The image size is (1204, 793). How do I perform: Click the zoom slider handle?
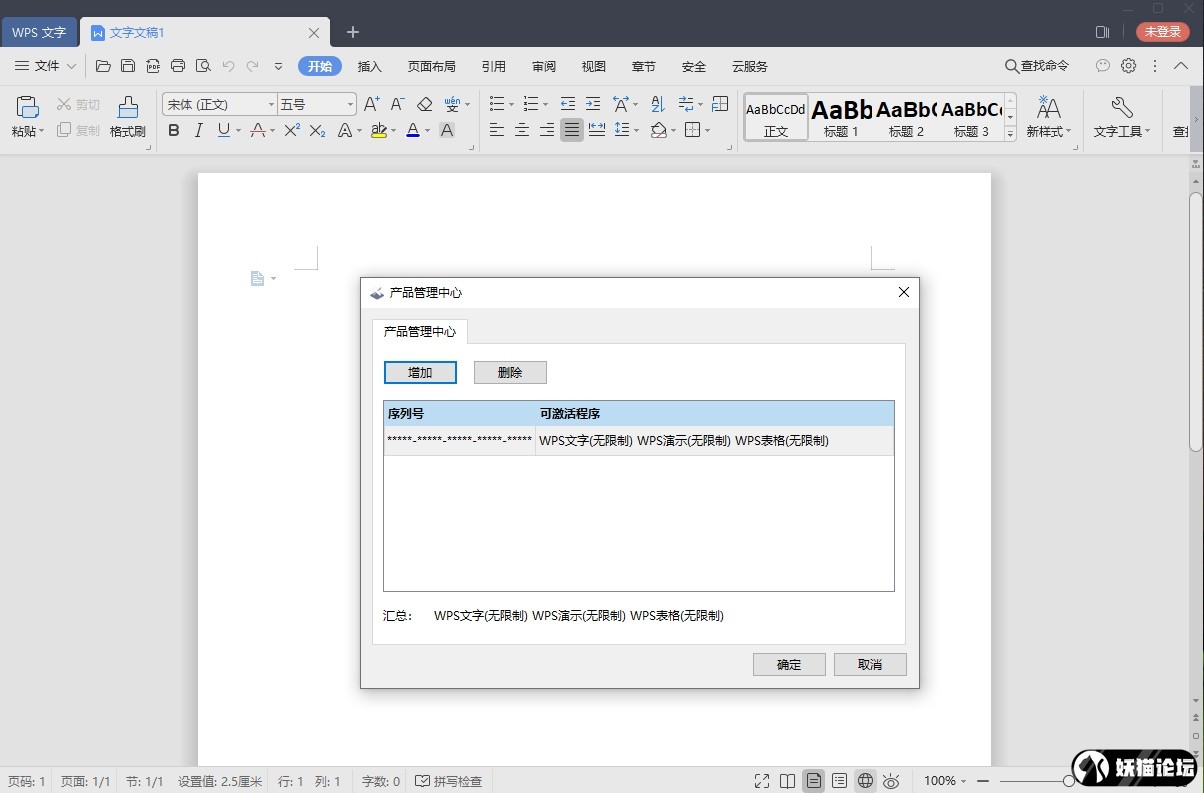pos(1069,781)
